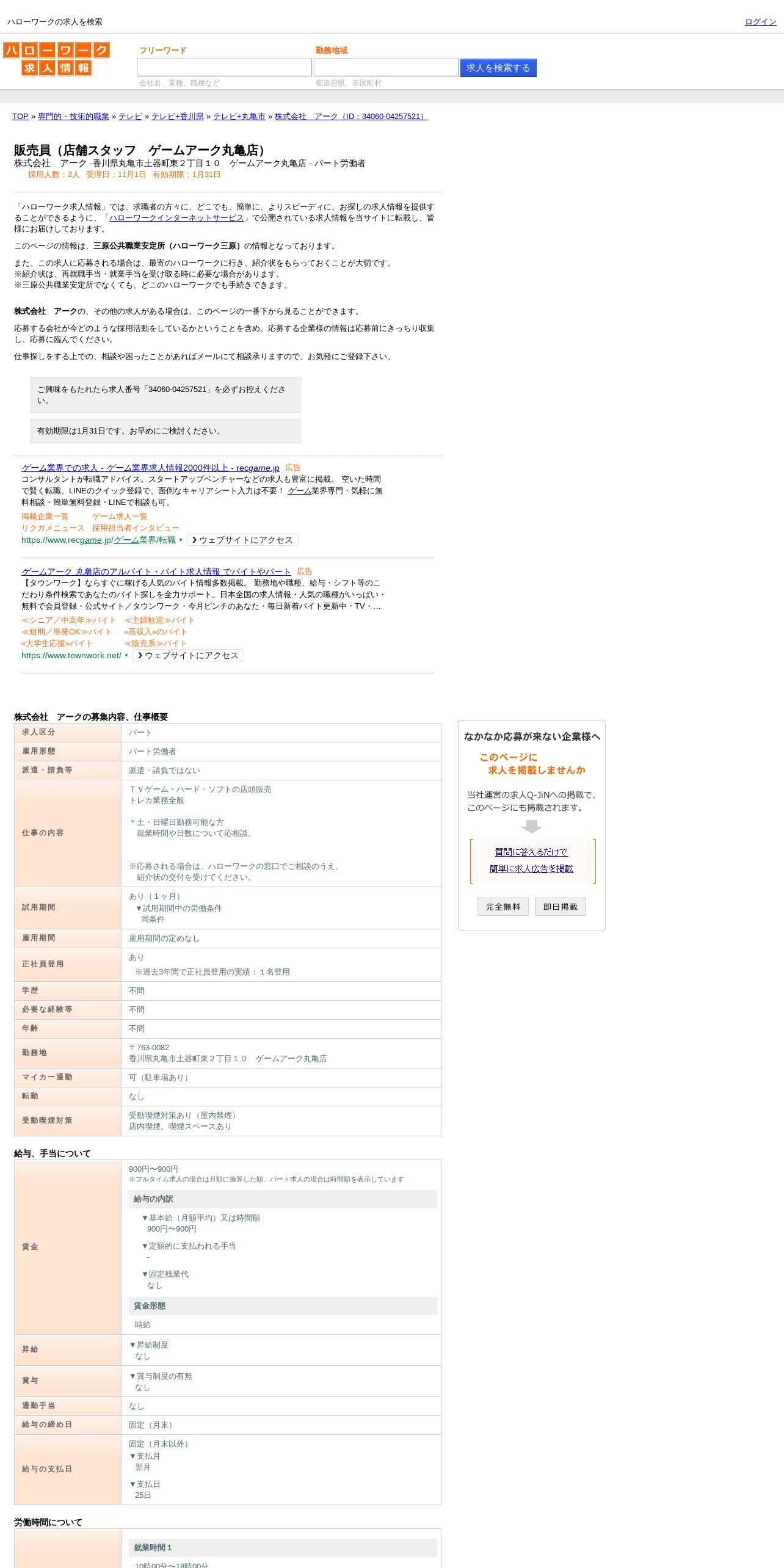Click the 受動喫煙対策 row label

tap(68, 1121)
